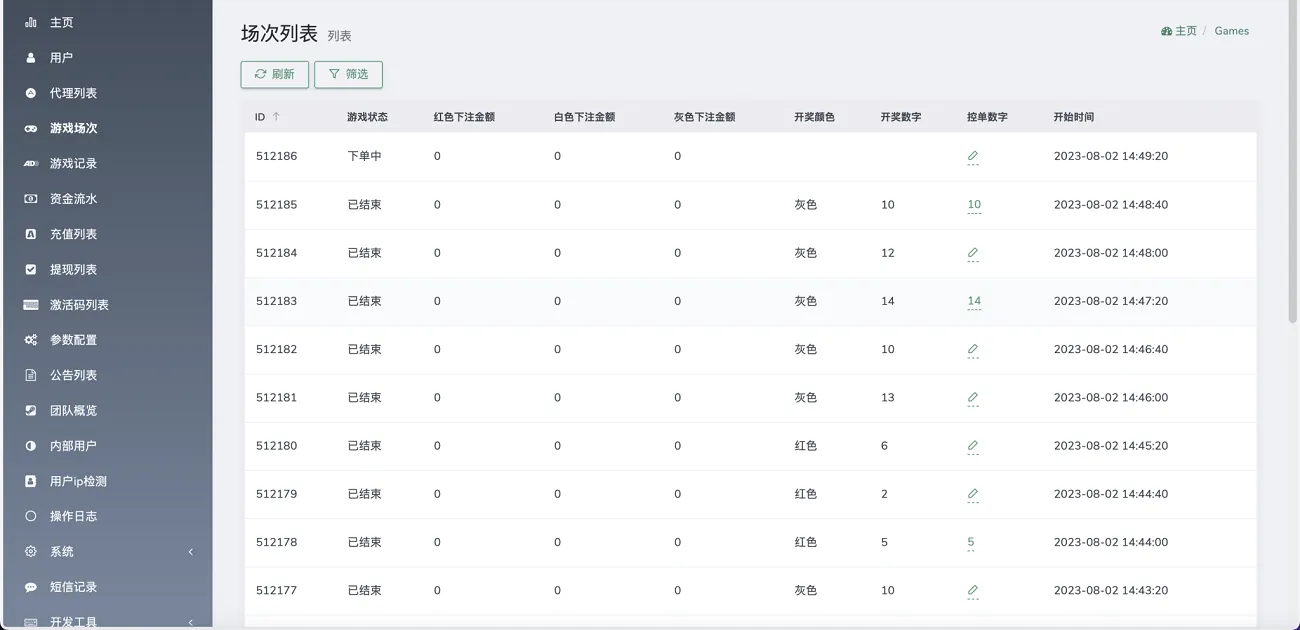The height and width of the screenshot is (630, 1300).
Task: Click the 充值列表 sidebar icon
Action: 30,233
